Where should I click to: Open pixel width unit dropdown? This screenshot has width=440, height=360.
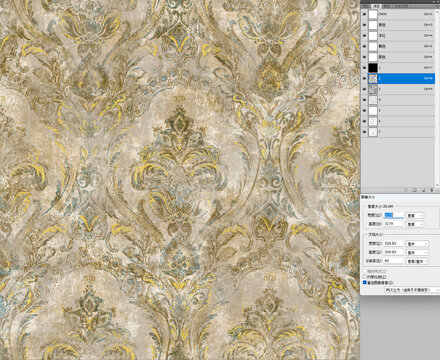coord(415,216)
